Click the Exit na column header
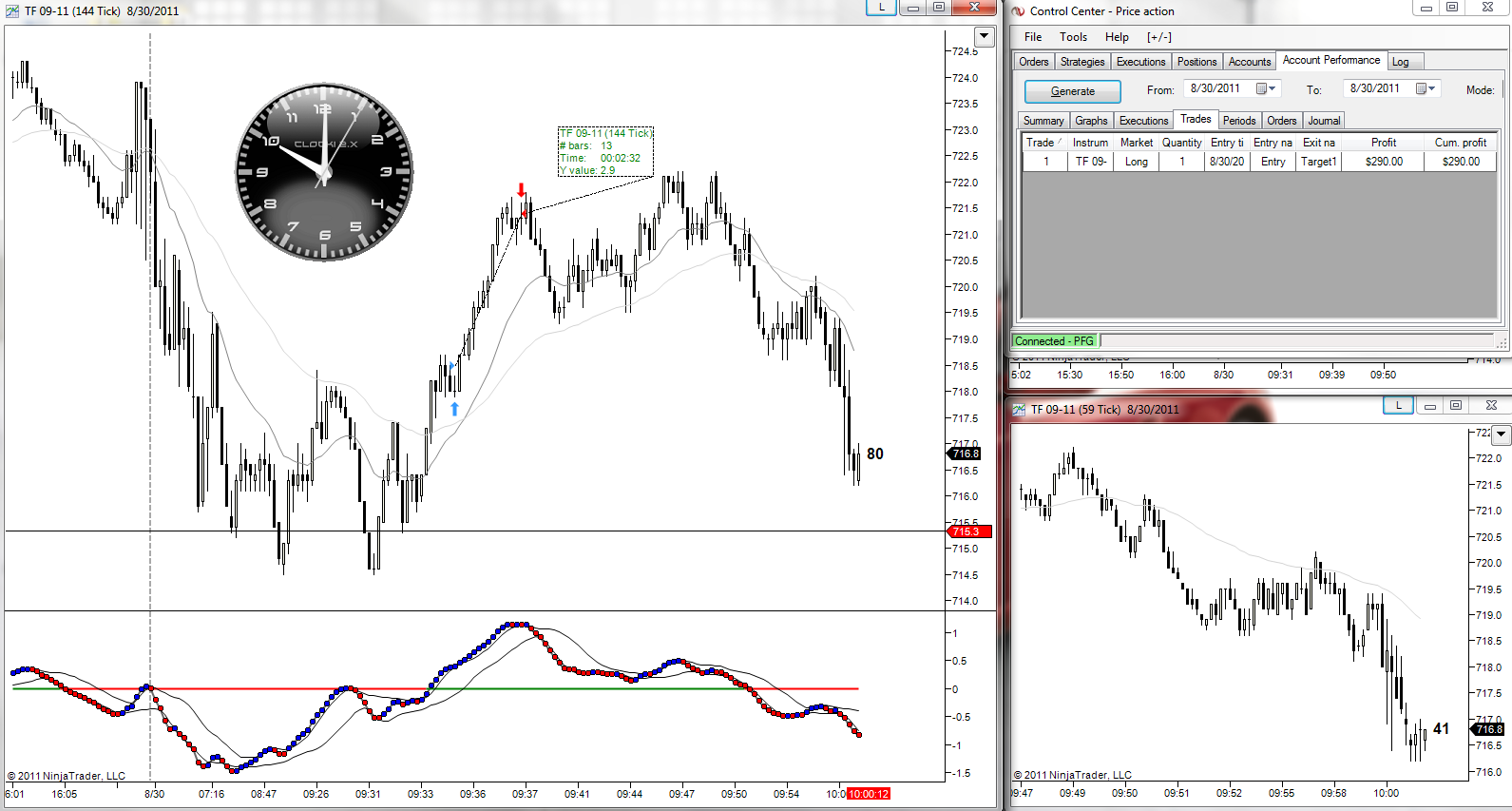This screenshot has width=1512, height=811. 1319,143
